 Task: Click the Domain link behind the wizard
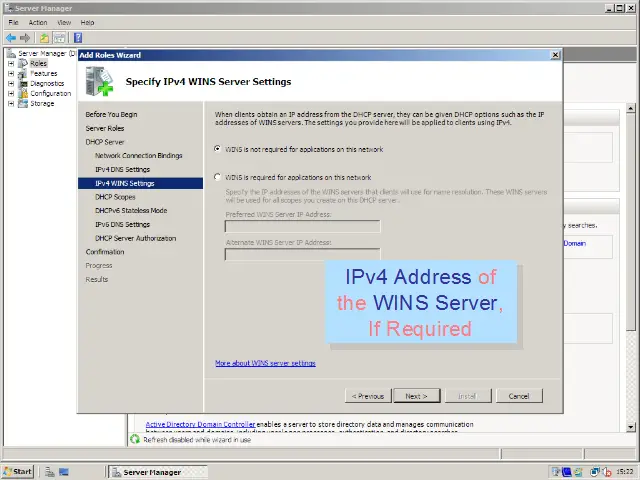(575, 243)
